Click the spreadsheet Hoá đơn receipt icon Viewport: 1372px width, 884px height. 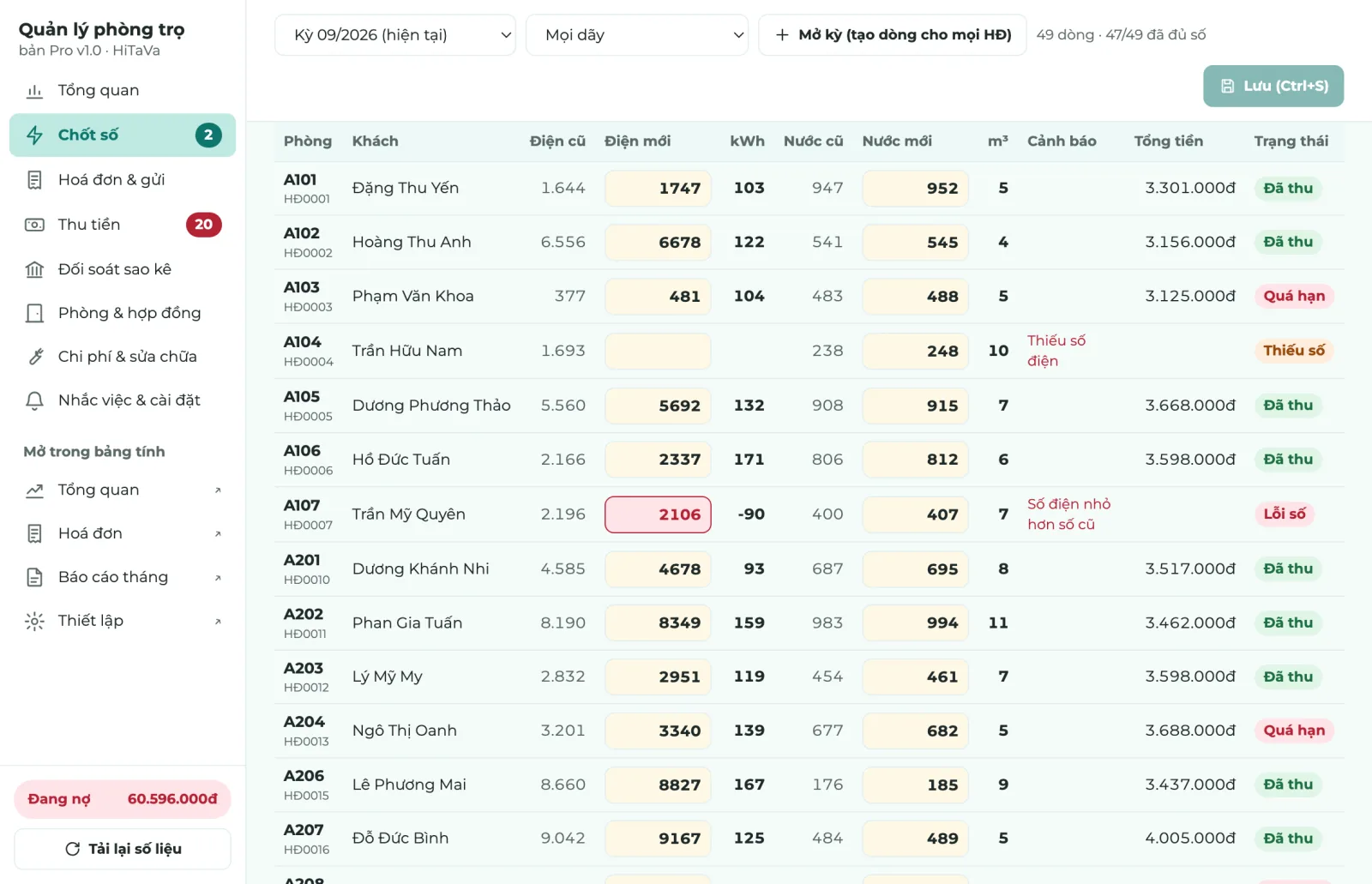34,533
